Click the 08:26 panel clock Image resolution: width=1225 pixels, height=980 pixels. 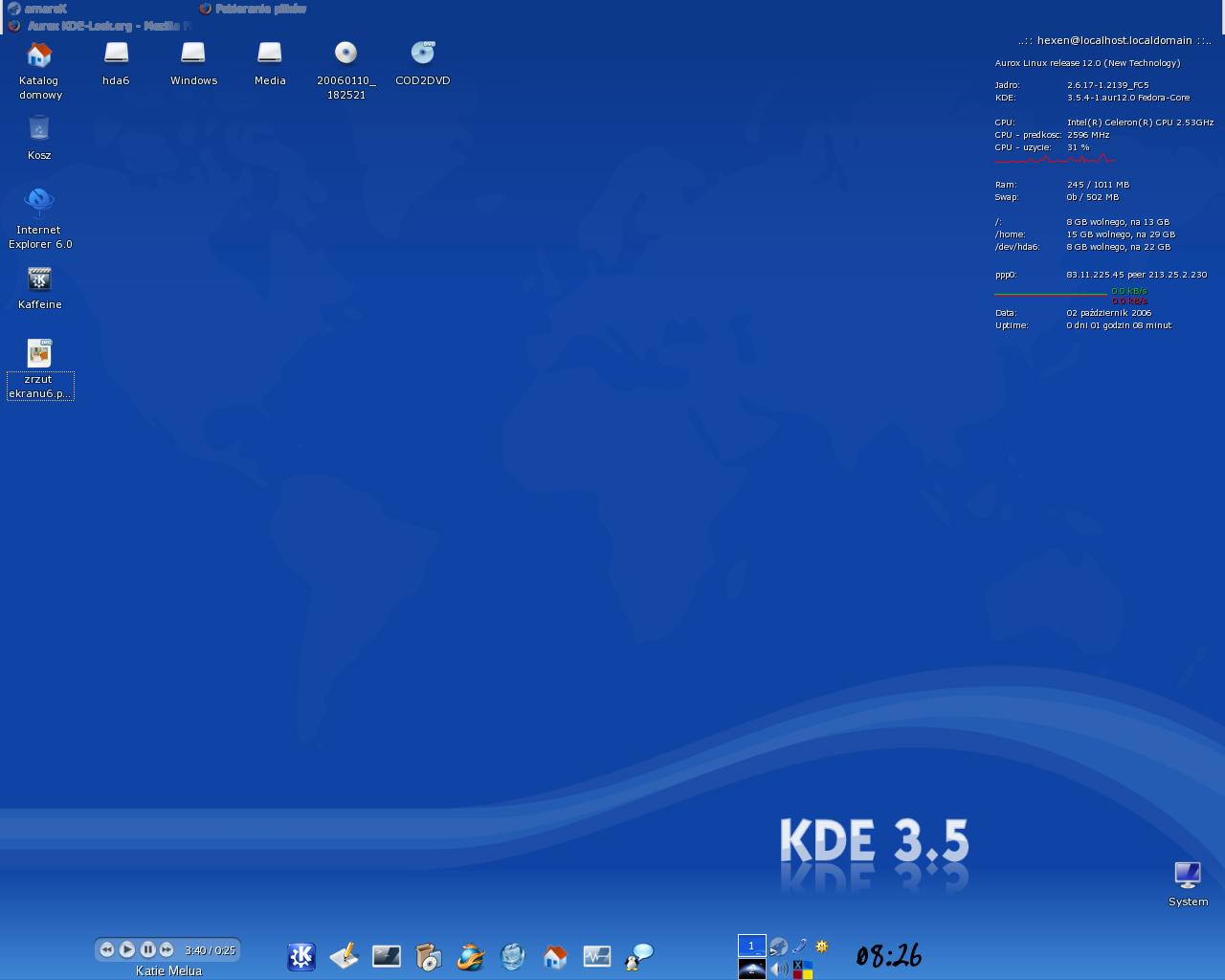[888, 955]
